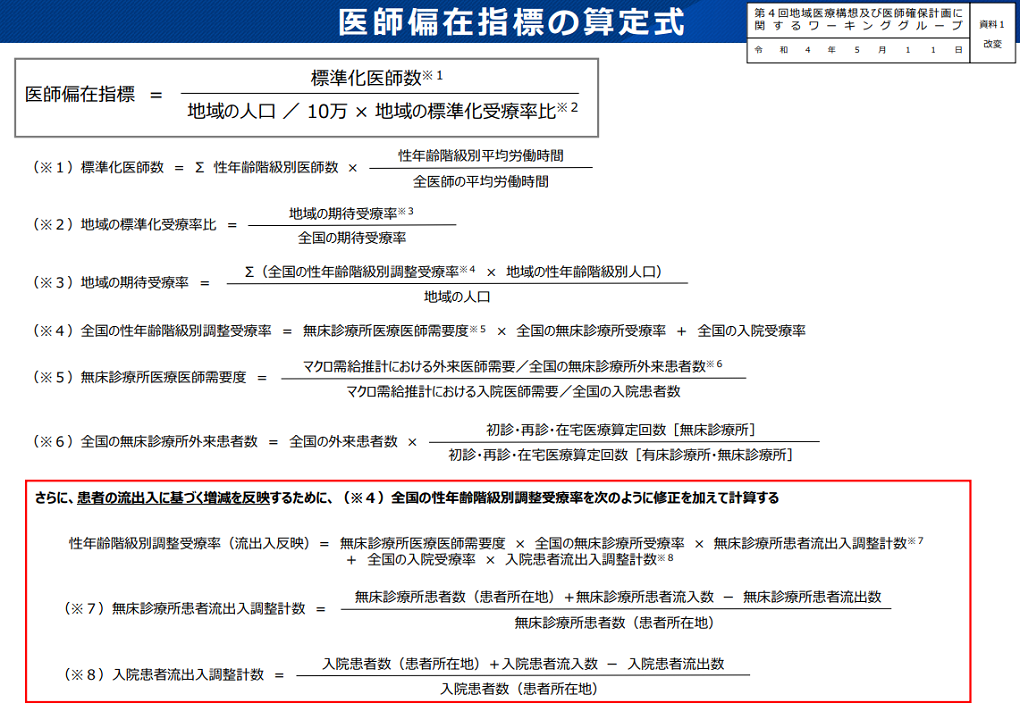Click the (※4) 全国の性年齢階級別調整受療率 definition label
Screen dimensions: 1020x711
click(x=152, y=330)
